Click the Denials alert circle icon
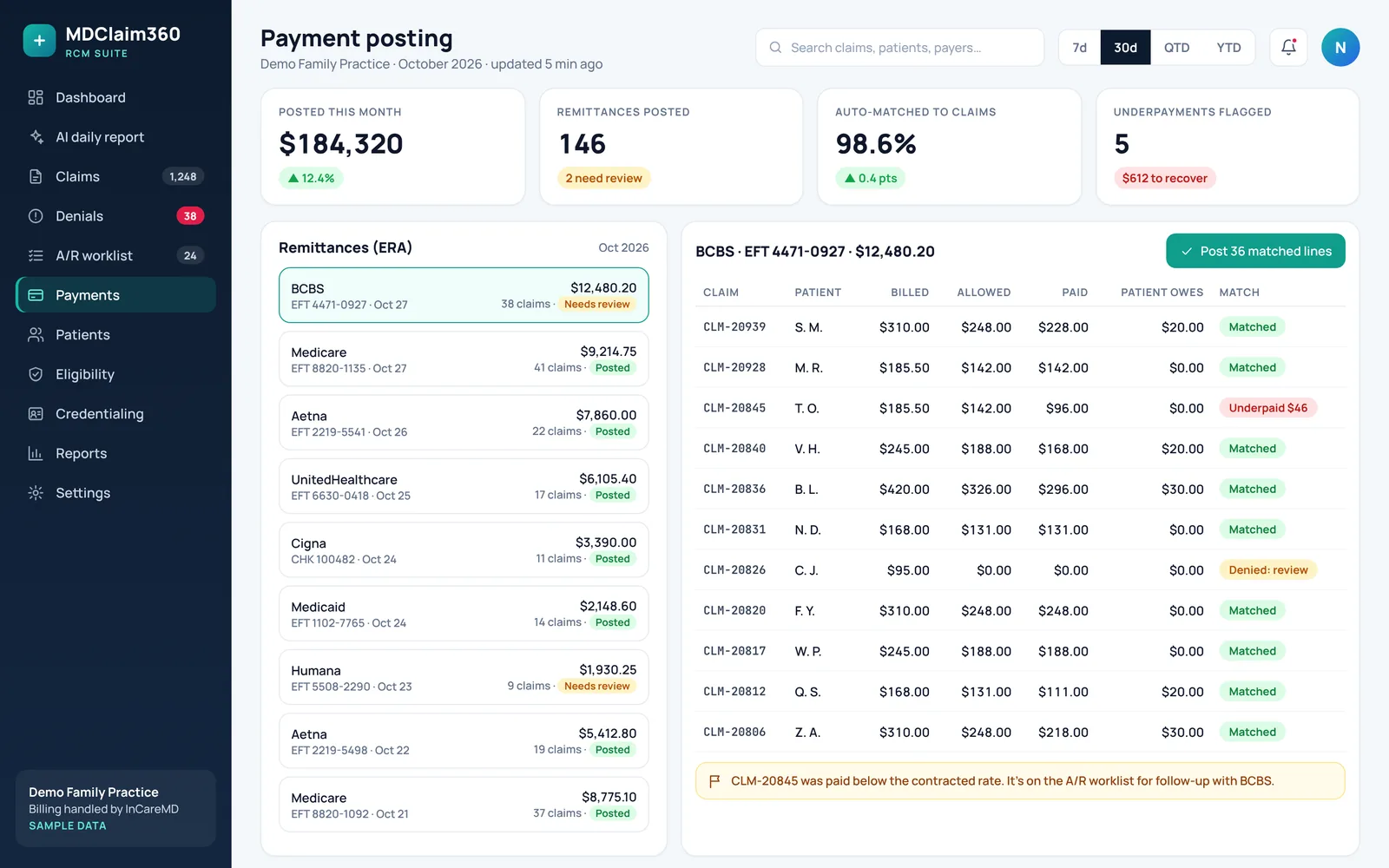This screenshot has height=868, width=1389. point(36,216)
